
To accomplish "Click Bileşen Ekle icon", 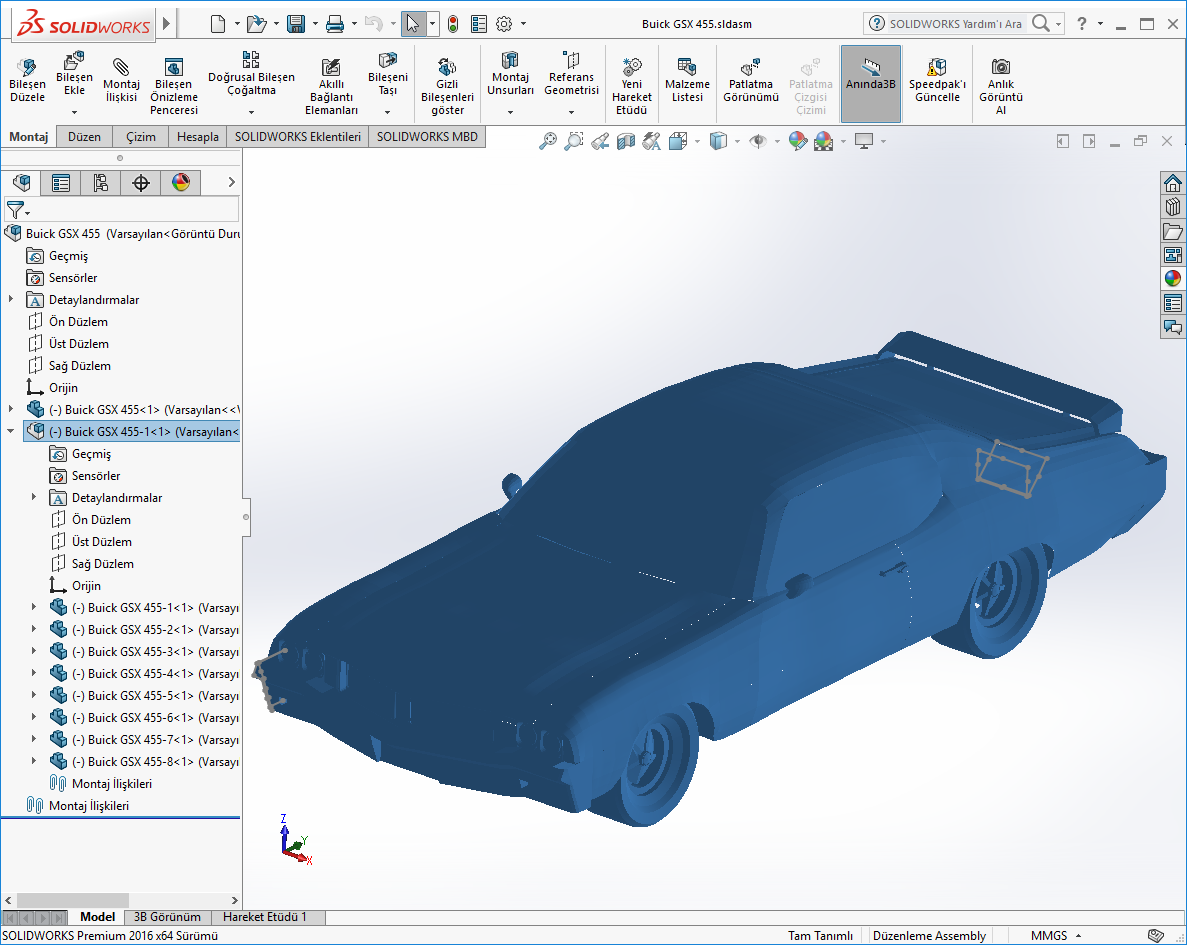I will (x=74, y=61).
